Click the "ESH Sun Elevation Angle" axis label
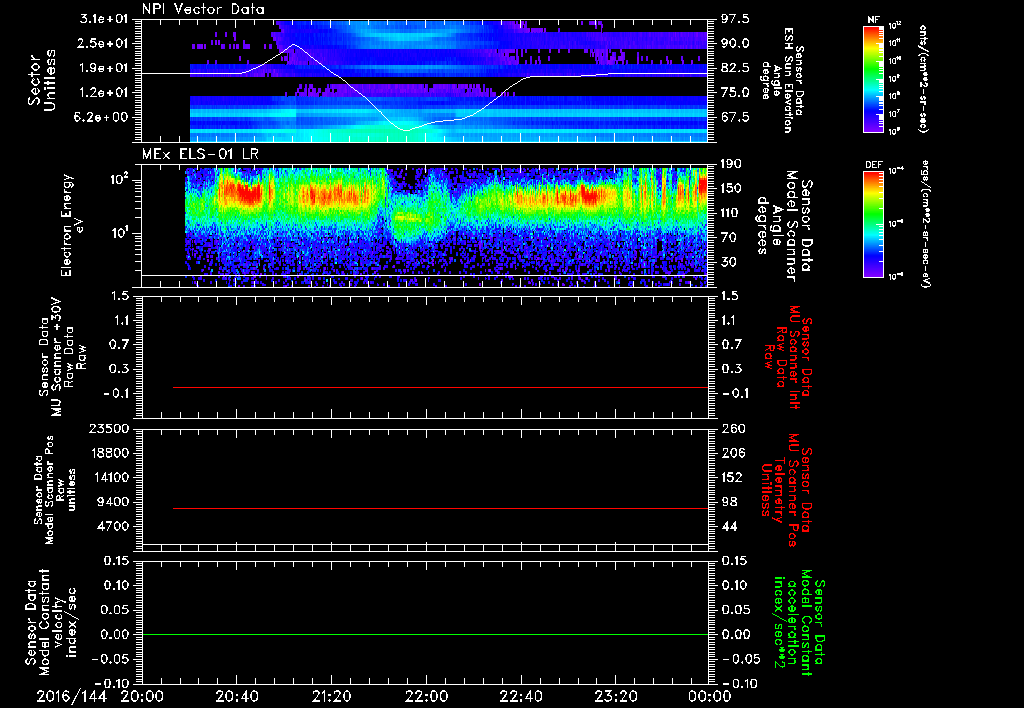Image resolution: width=1024 pixels, height=708 pixels. point(783,80)
